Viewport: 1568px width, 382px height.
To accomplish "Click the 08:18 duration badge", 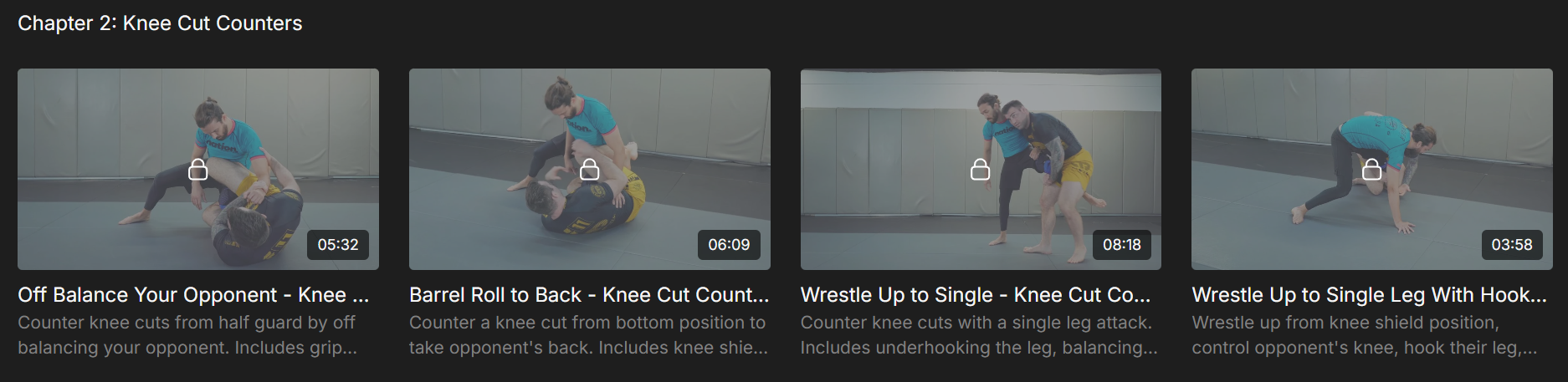I will [x=1121, y=245].
